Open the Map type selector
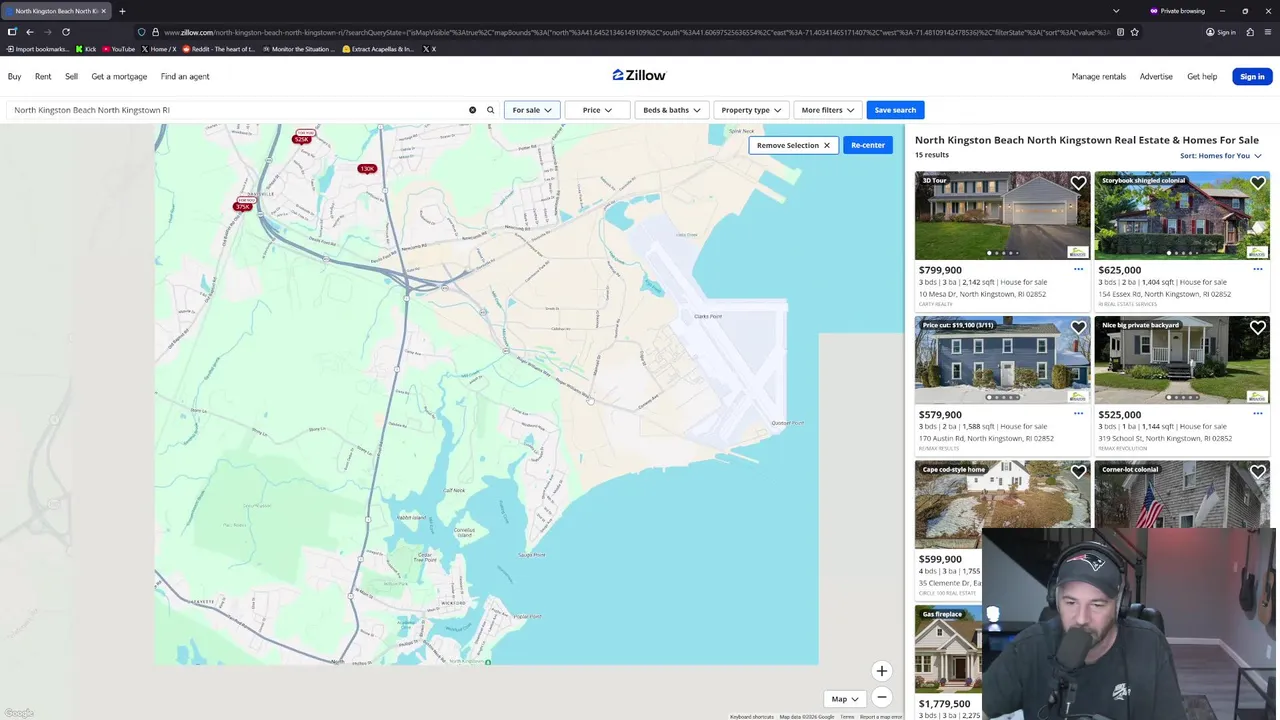The height and width of the screenshot is (720, 1280). tap(844, 699)
